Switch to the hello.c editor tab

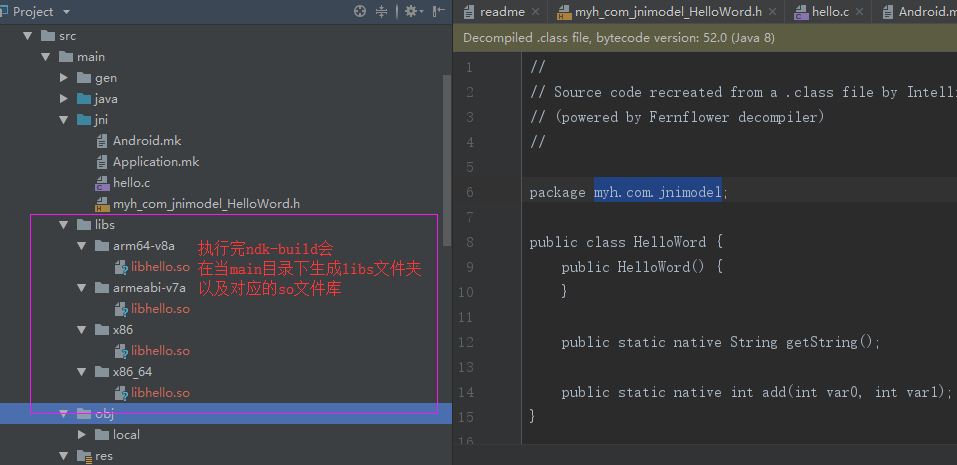[831, 12]
